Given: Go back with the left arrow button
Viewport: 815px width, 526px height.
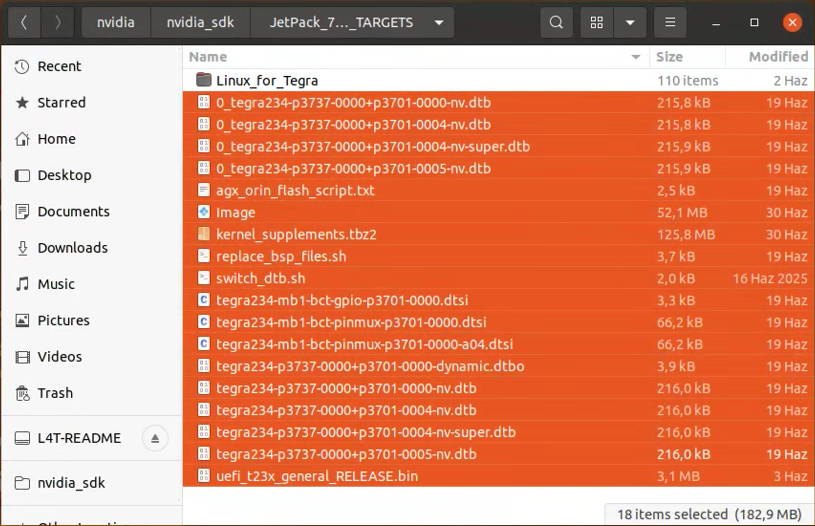Looking at the screenshot, I should point(23,22).
